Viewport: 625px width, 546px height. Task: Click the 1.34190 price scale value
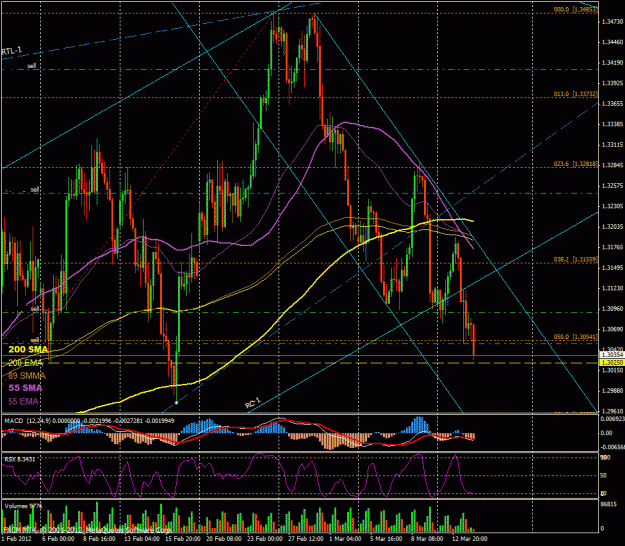(x=611, y=63)
